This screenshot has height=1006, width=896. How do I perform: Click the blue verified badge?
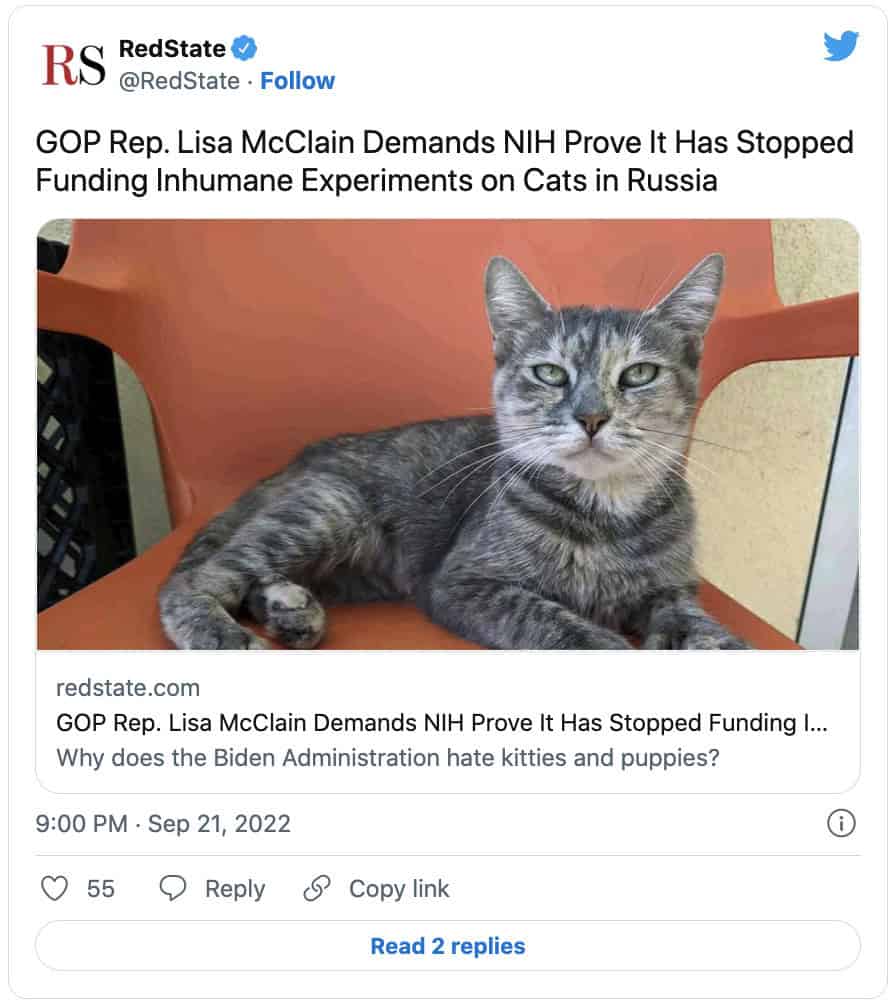244,48
